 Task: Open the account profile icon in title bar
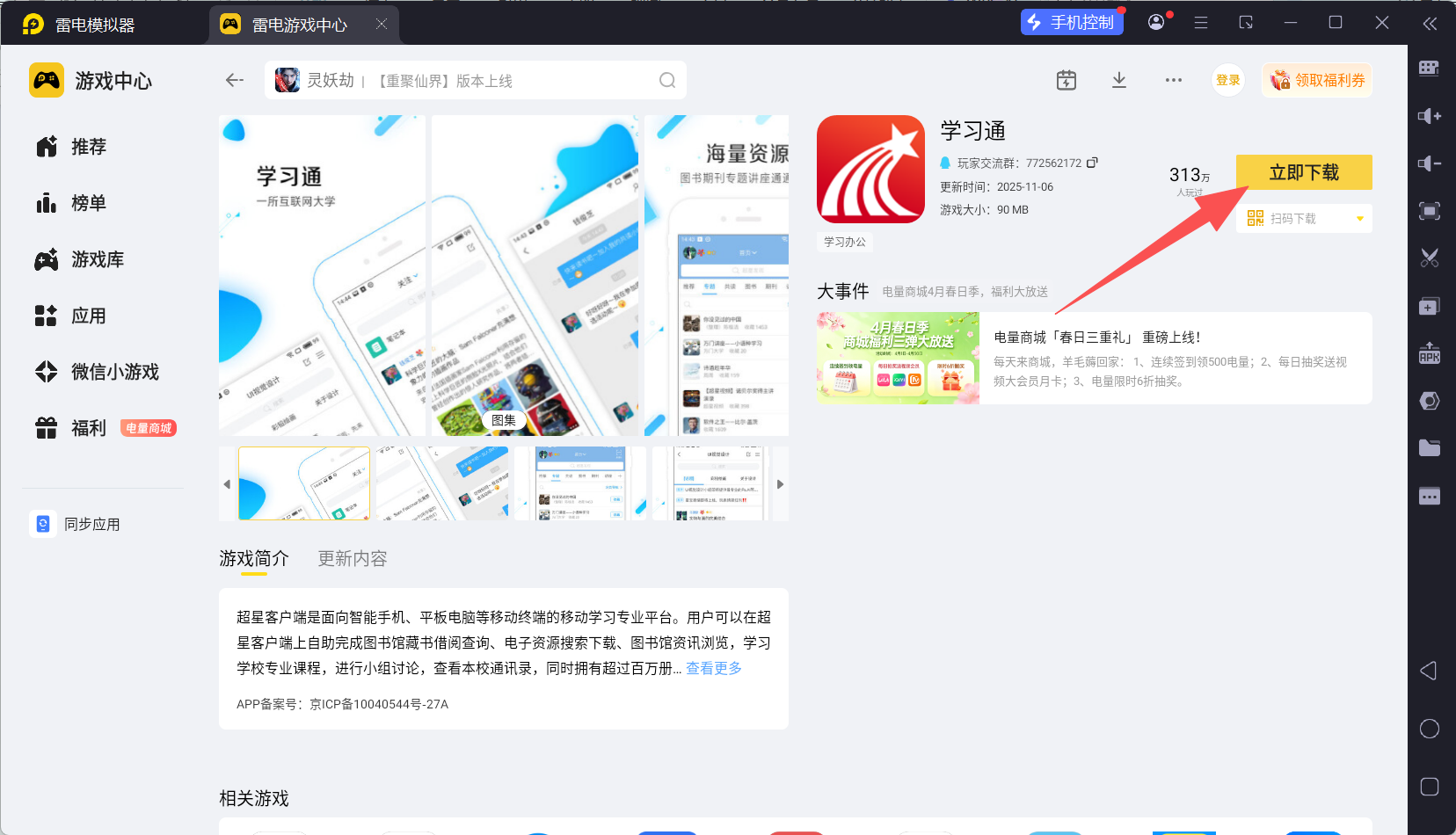[1157, 22]
